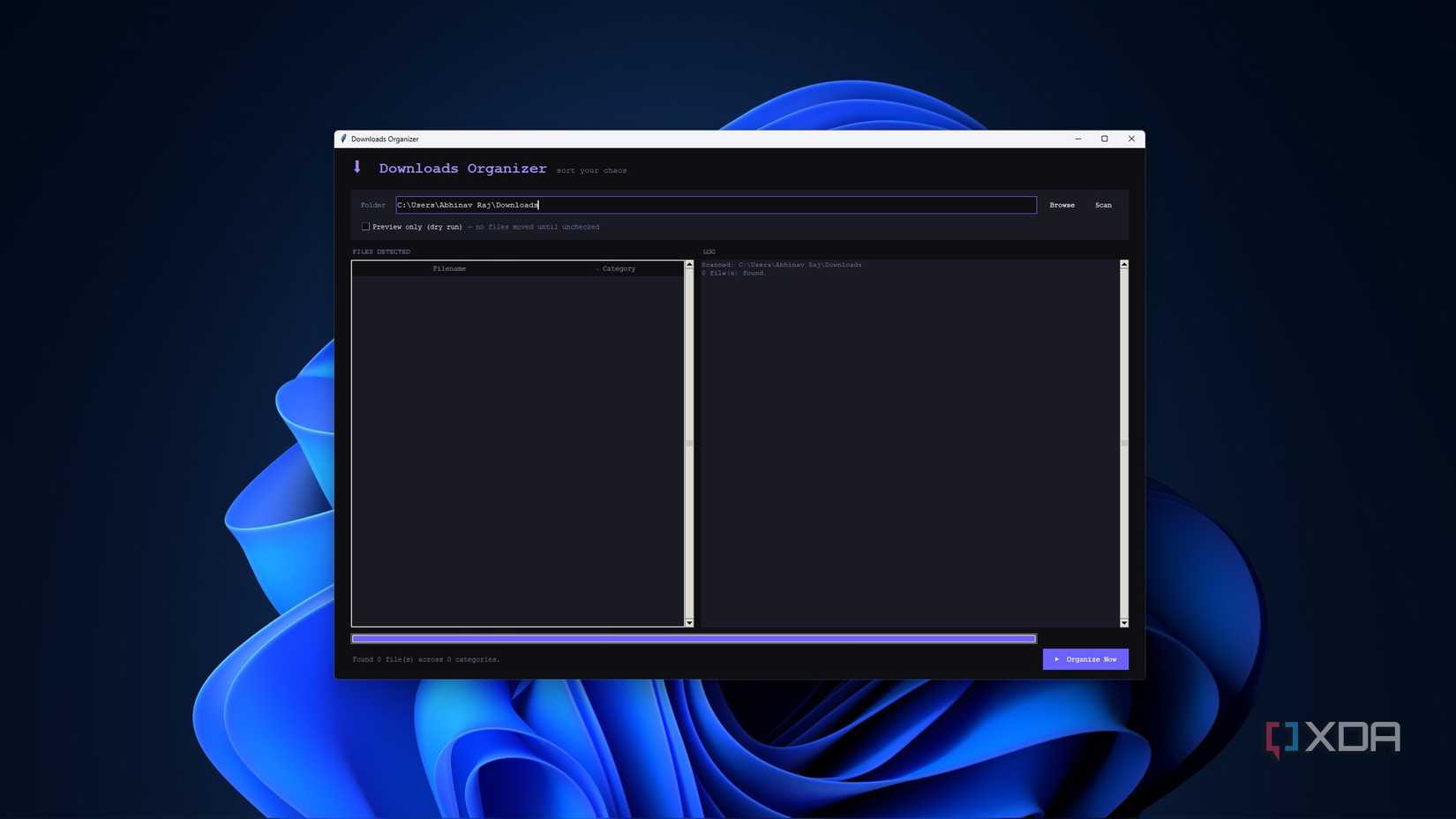Image resolution: width=1456 pixels, height=819 pixels.
Task: Start a Scan of the folder
Action: click(1103, 205)
